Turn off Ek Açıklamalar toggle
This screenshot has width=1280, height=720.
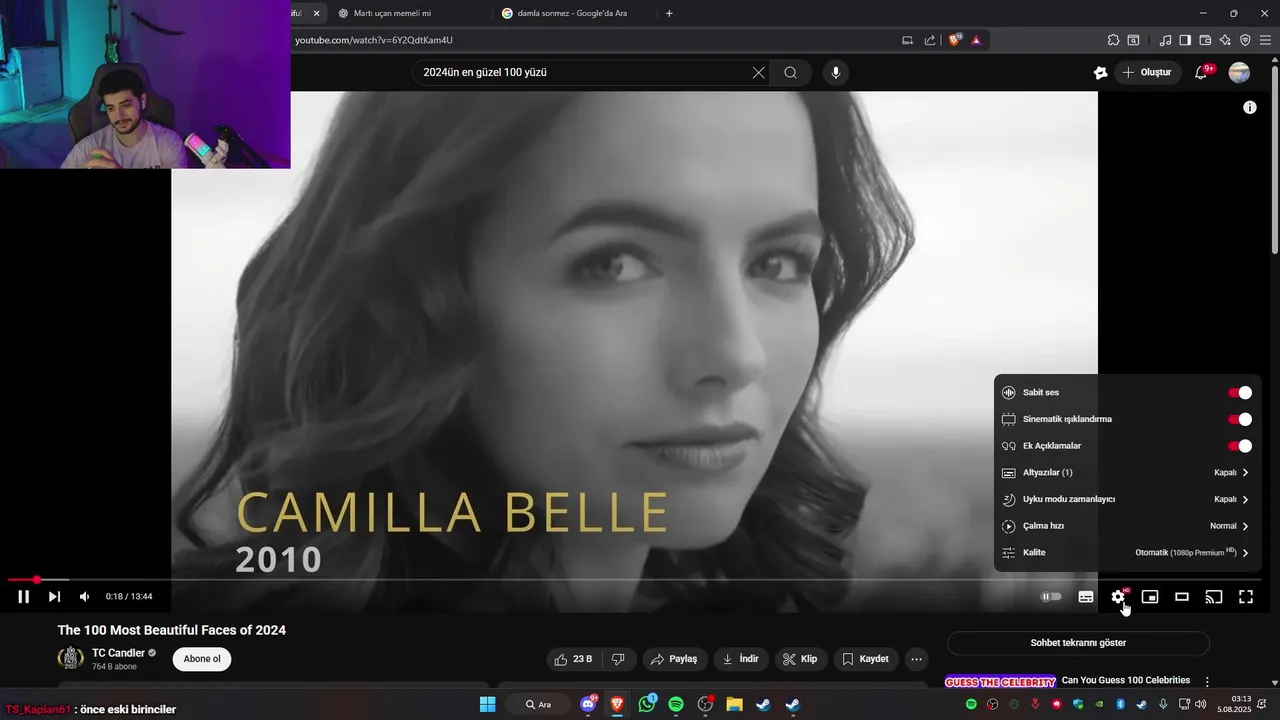1239,446
